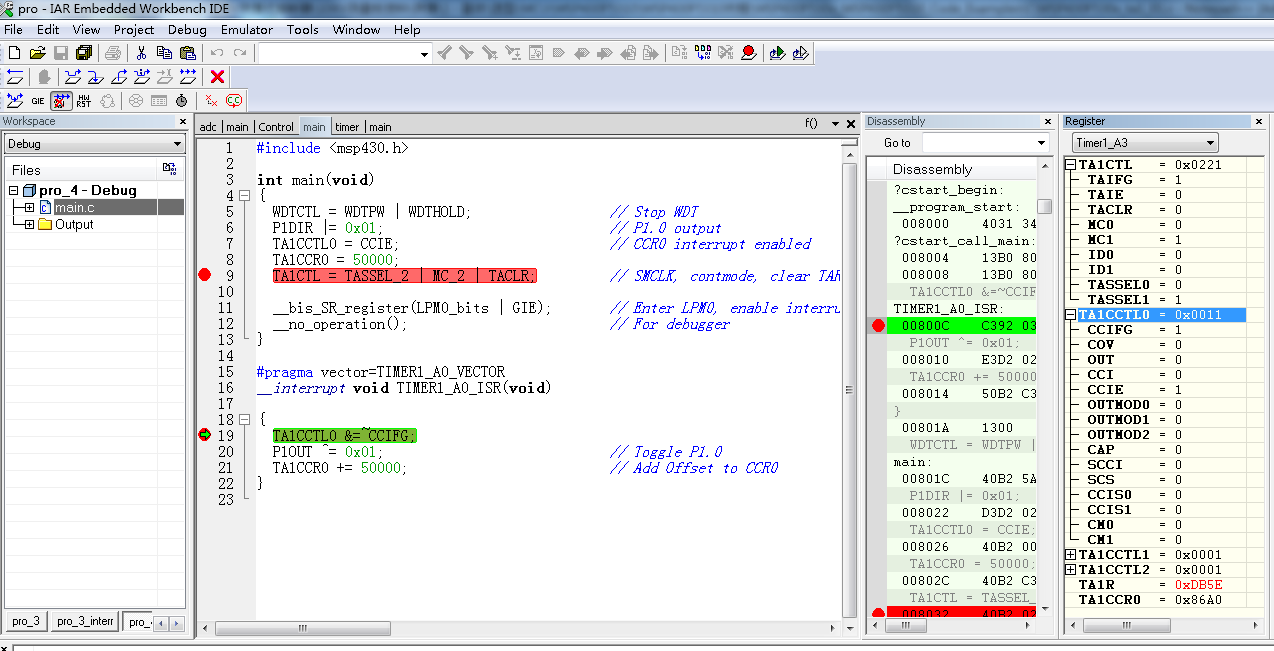This screenshot has width=1274, height=651.
Task: Open a file with the Open icon
Action: pos(37,53)
